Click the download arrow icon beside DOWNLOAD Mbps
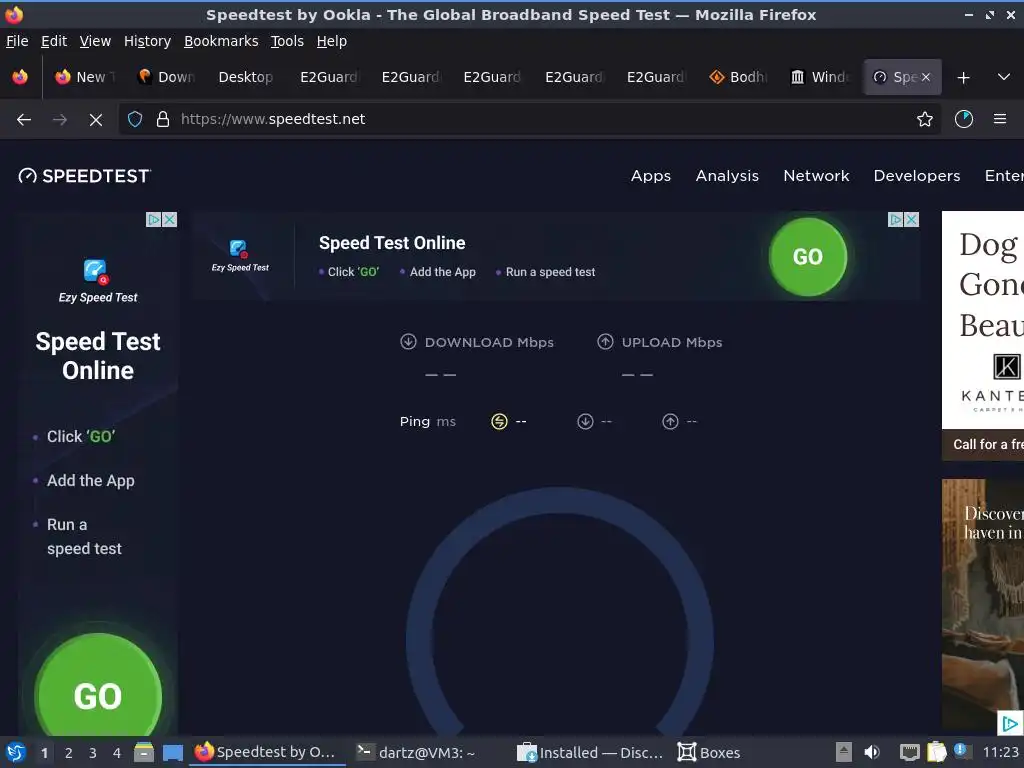This screenshot has width=1024, height=768. pos(408,342)
